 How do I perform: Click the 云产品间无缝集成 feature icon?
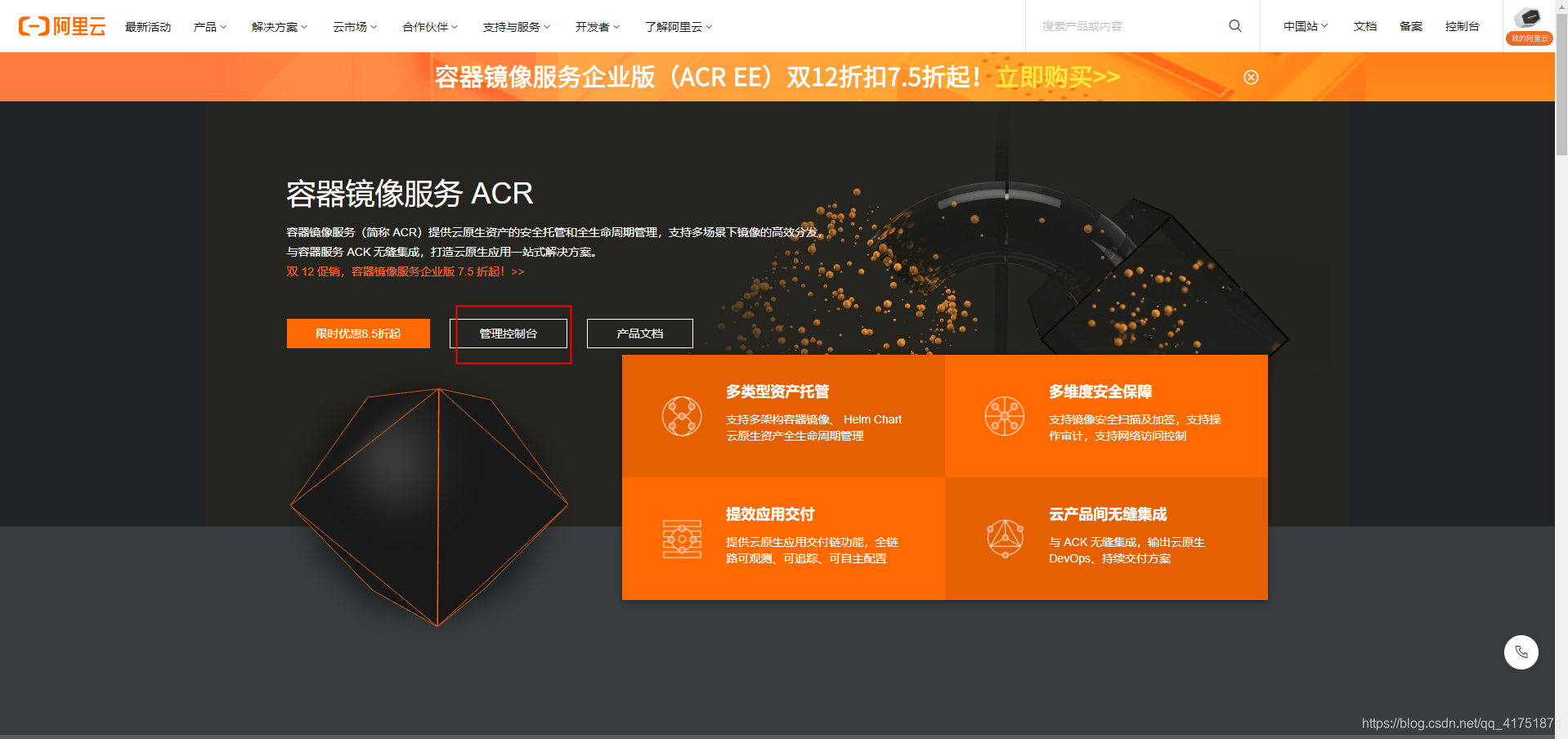click(x=1005, y=539)
